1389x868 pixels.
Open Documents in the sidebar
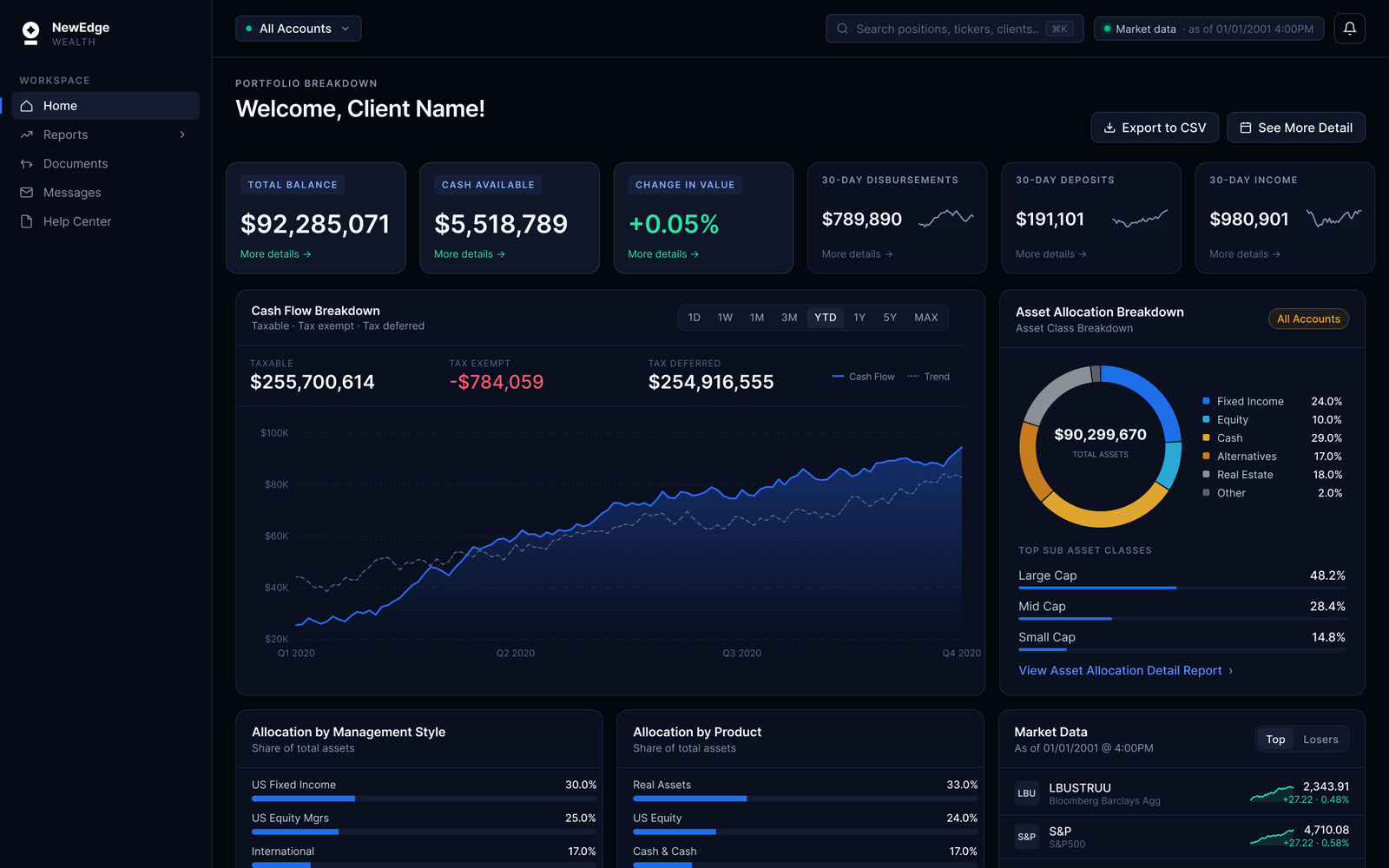click(x=106, y=164)
